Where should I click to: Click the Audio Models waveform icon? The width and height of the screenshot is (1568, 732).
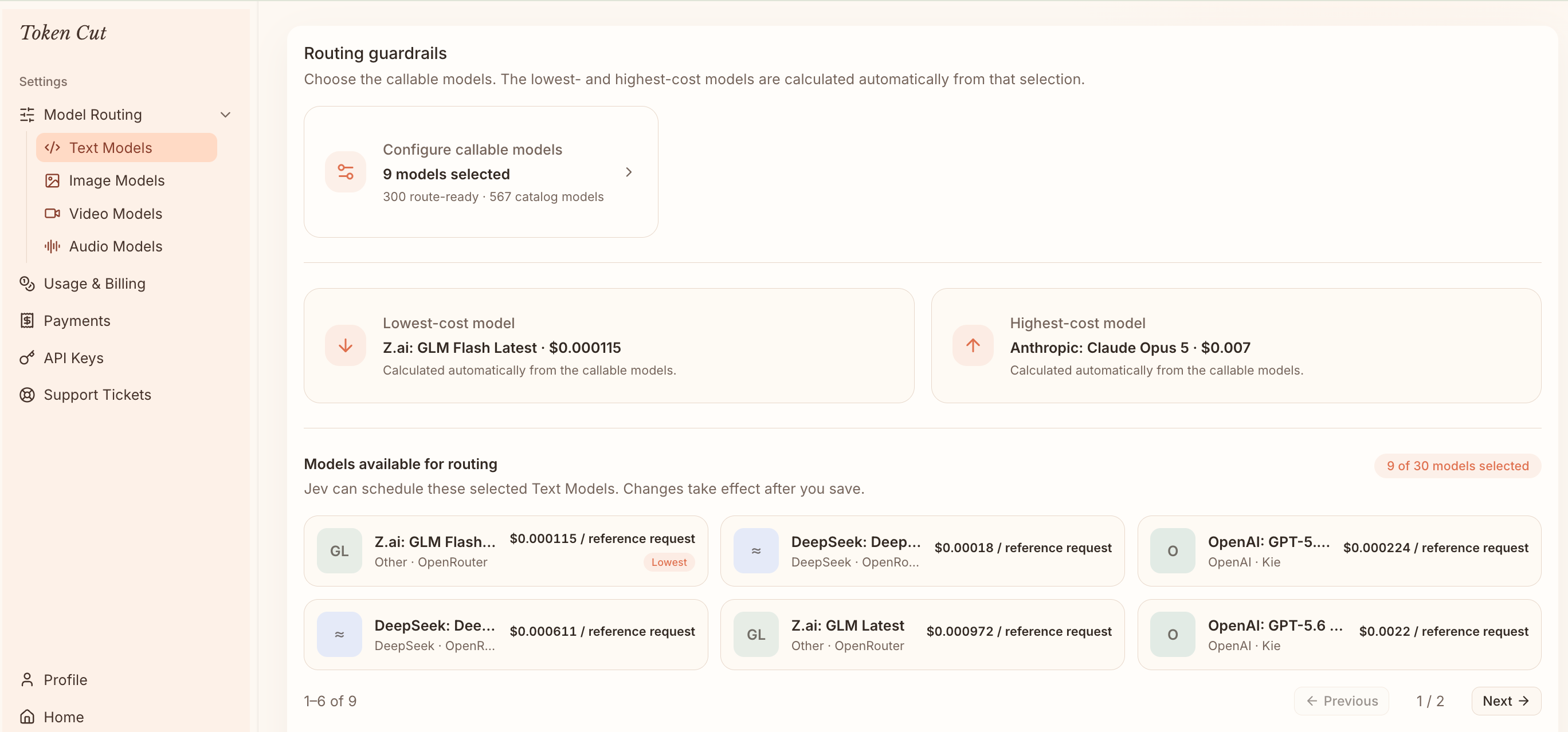pos(52,246)
